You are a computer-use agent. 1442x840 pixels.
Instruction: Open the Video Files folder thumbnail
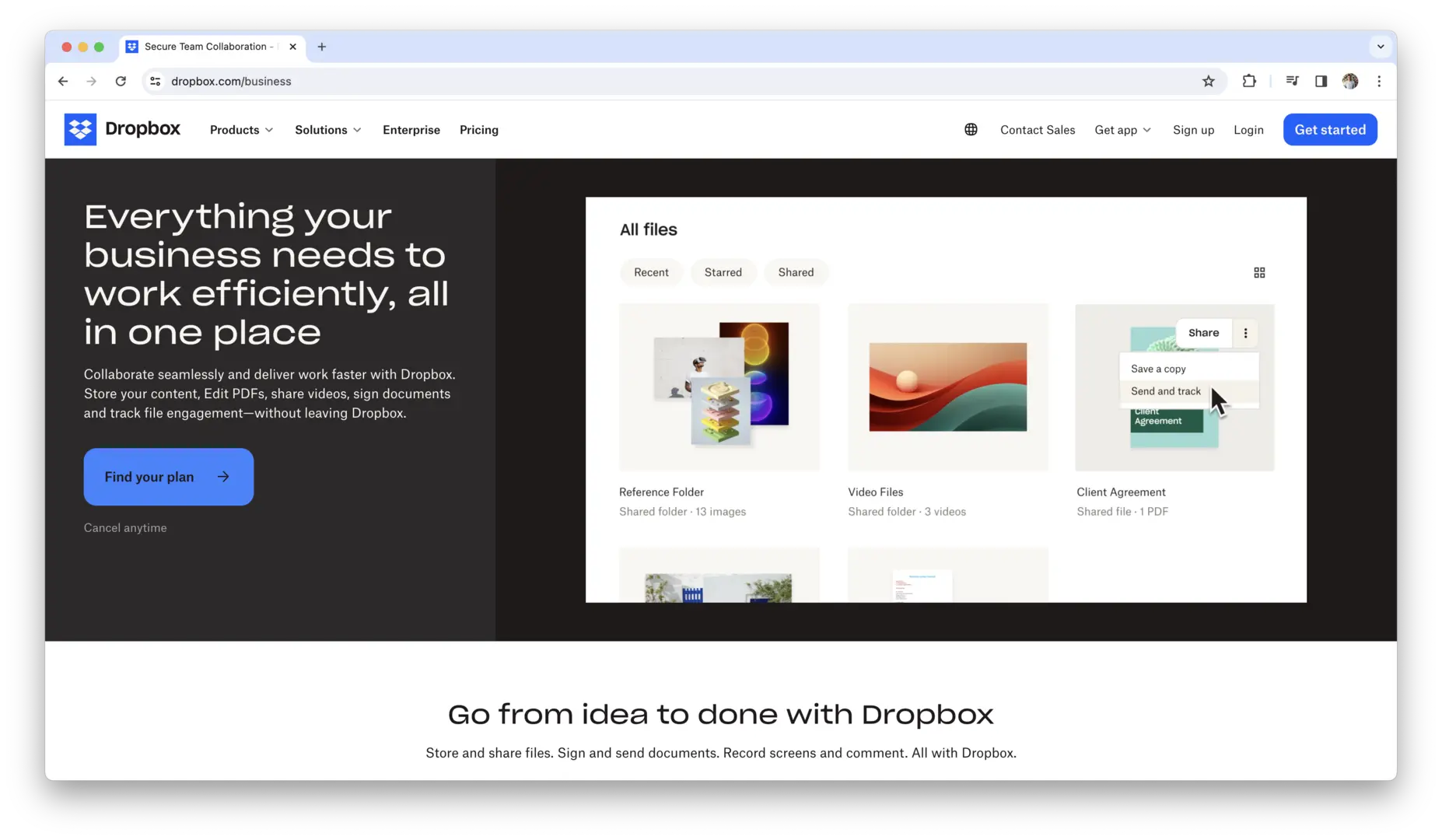(x=947, y=387)
